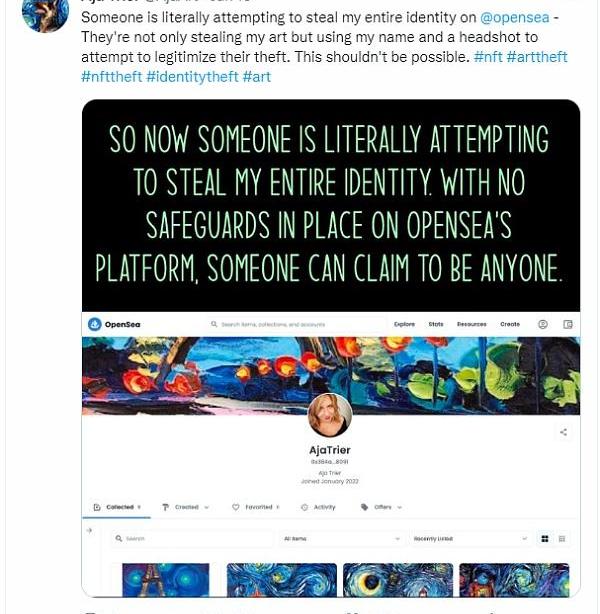Collapse the filter sidebar arrow
The width and height of the screenshot is (600, 614).
[89, 531]
